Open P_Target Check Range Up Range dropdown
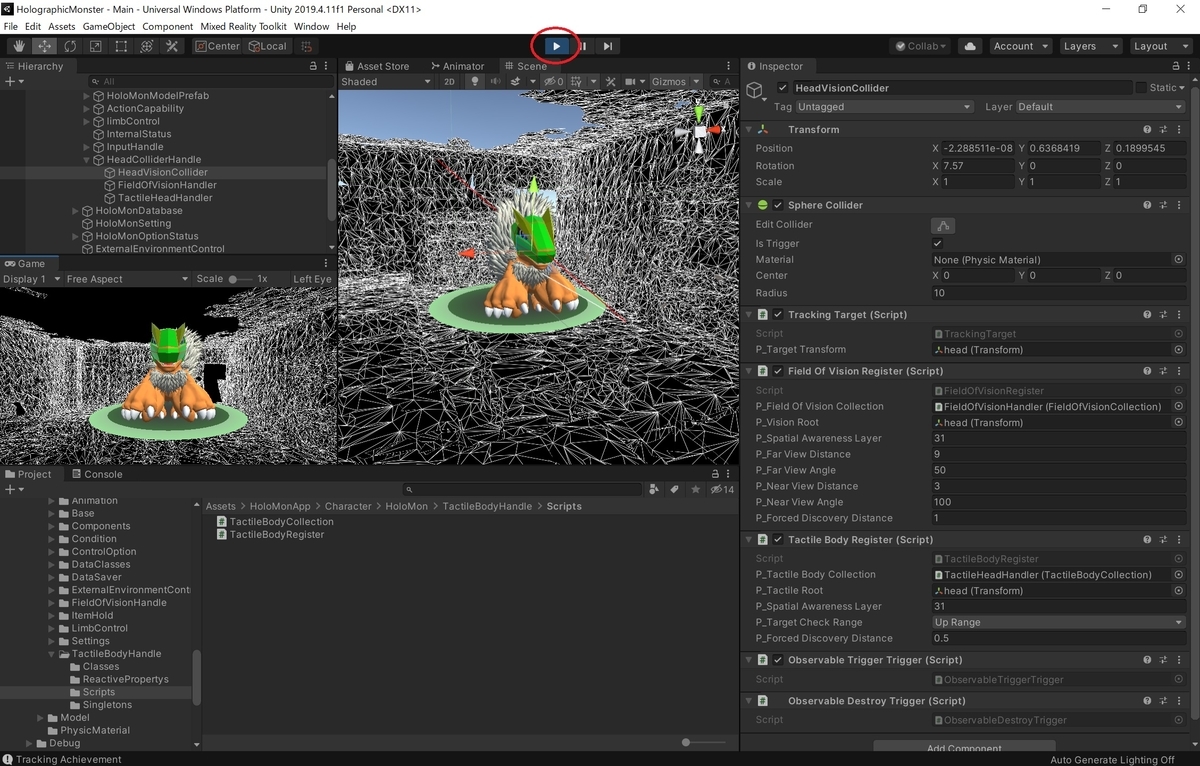This screenshot has height=766, width=1200. 1058,622
